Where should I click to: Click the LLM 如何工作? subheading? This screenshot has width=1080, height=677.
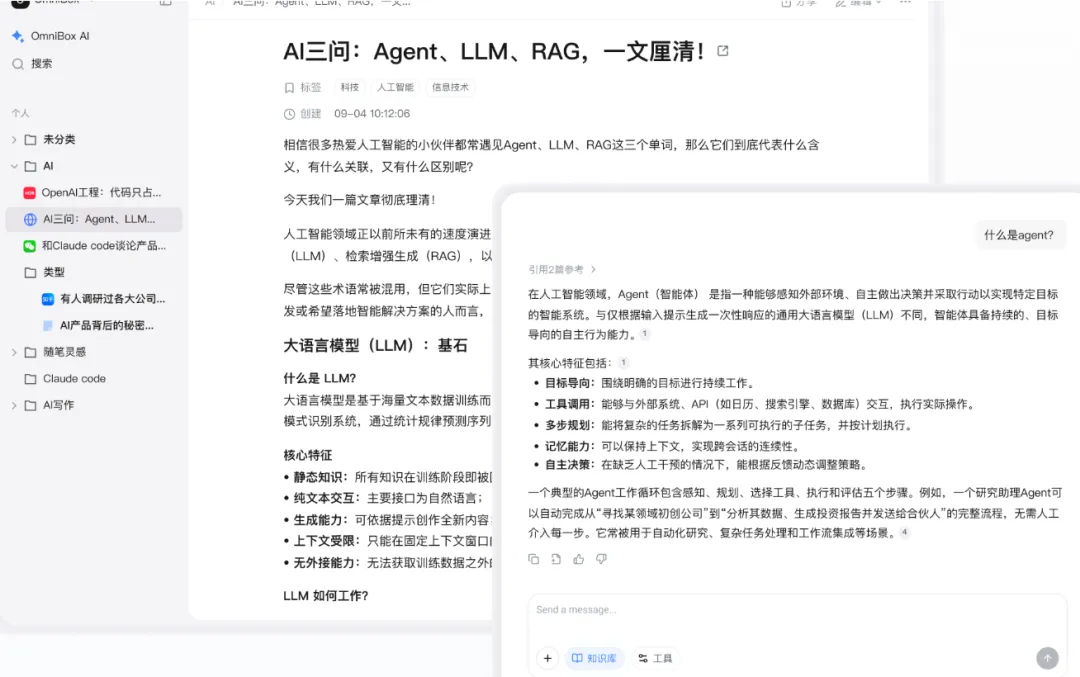(x=326, y=596)
